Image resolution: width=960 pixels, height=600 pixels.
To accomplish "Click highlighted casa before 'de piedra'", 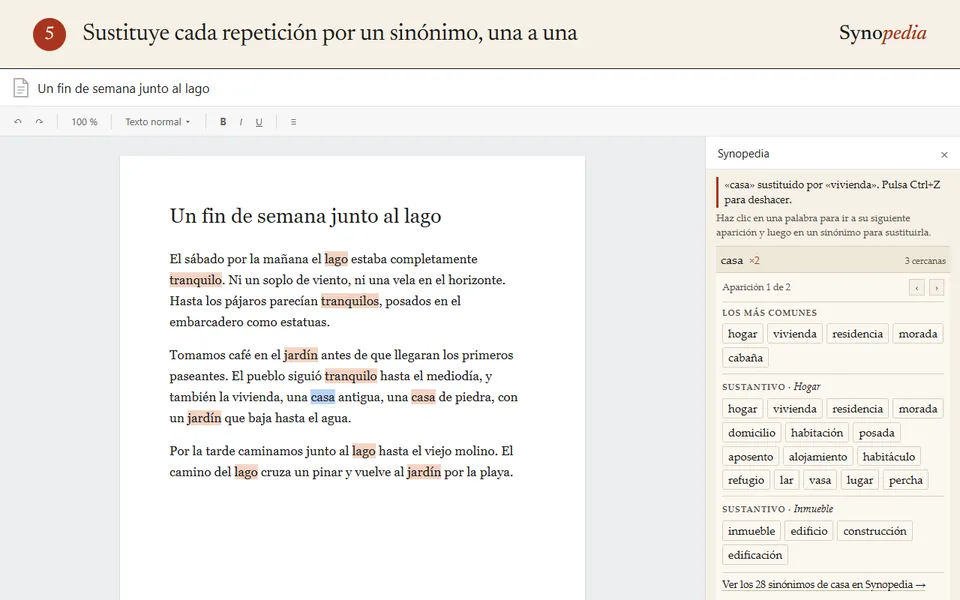I will coord(423,397).
